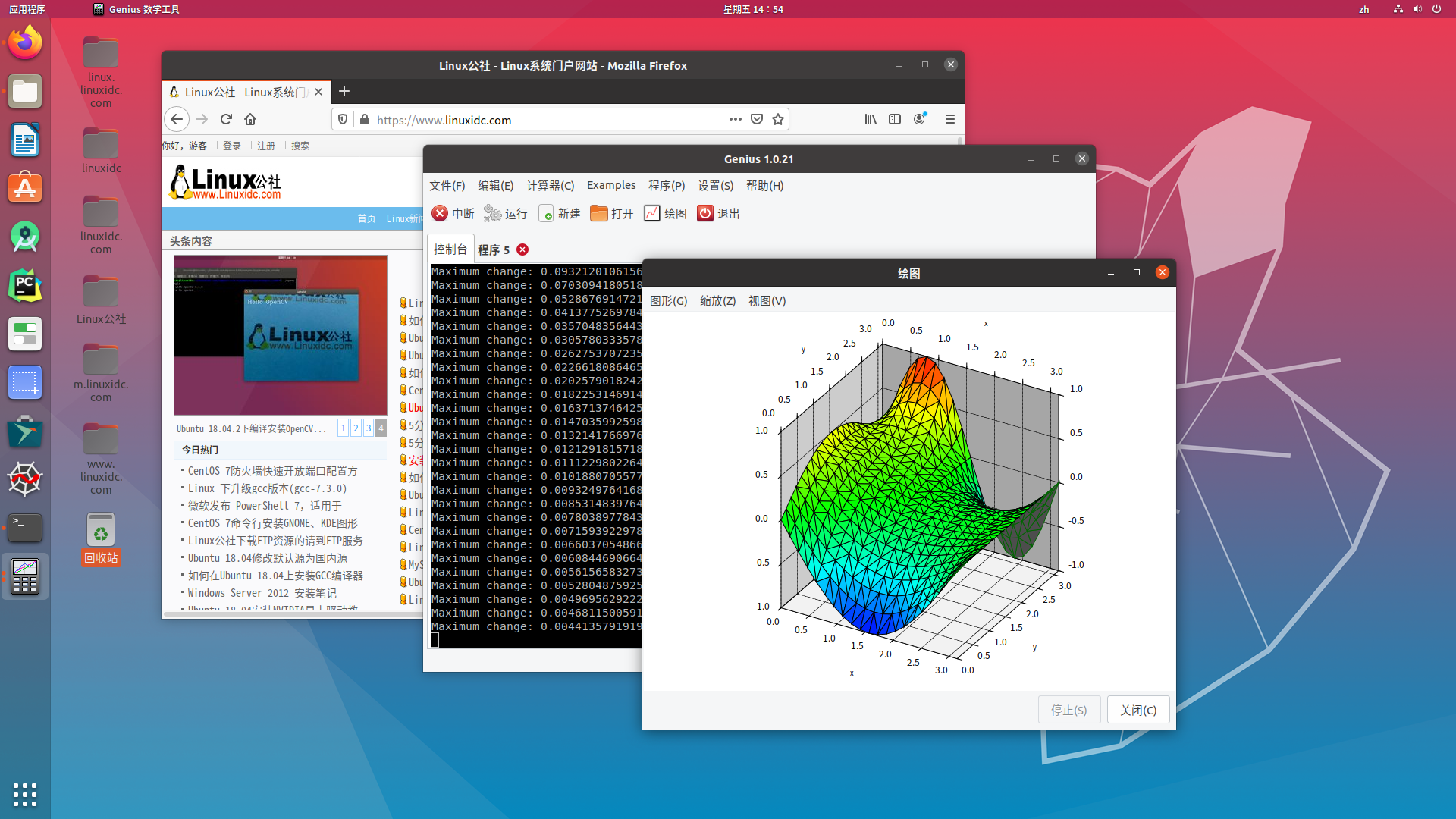Toggle the Firefox sidebar view
Screen dimensions: 1456x819
[x=895, y=119]
